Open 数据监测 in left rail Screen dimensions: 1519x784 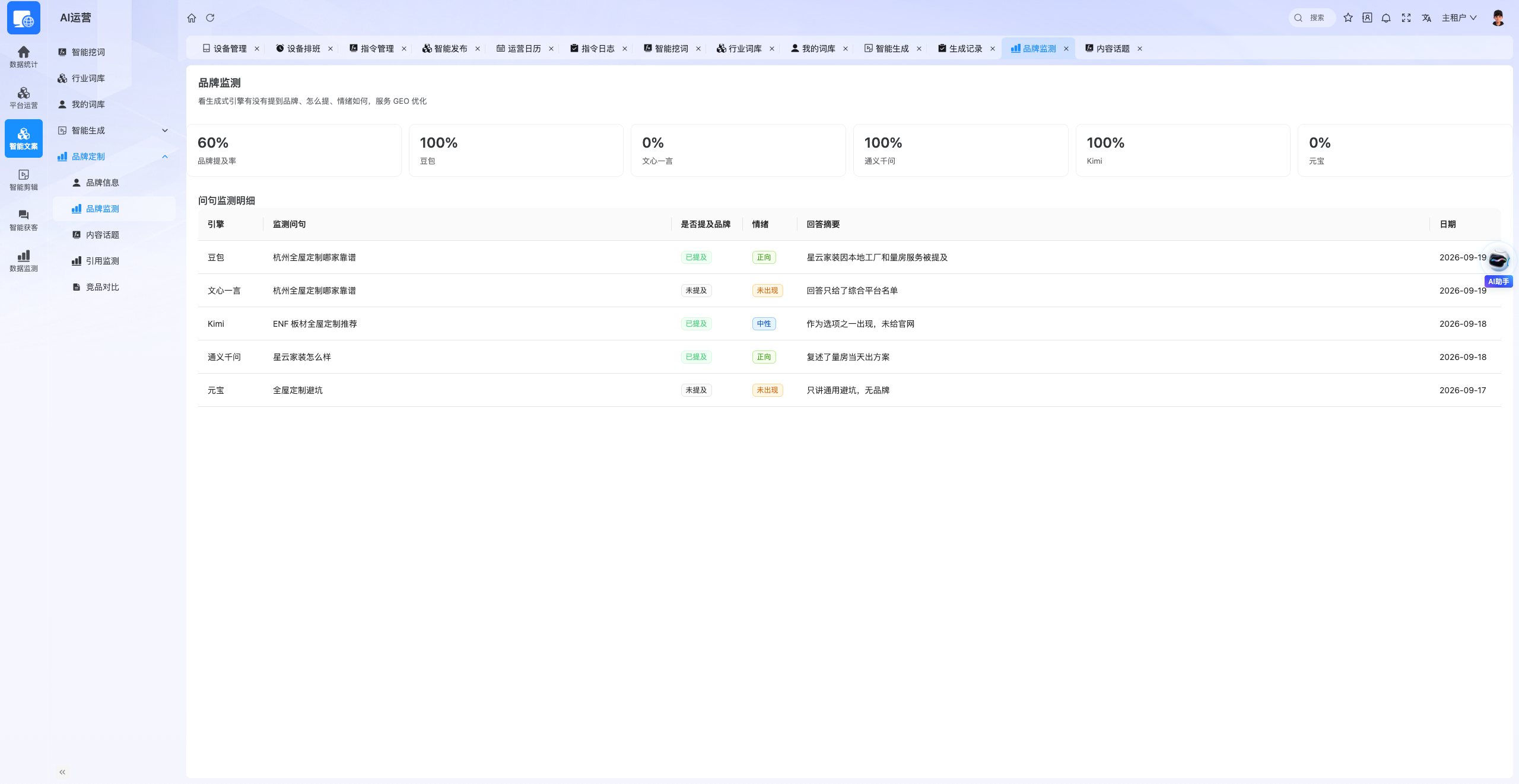24,261
